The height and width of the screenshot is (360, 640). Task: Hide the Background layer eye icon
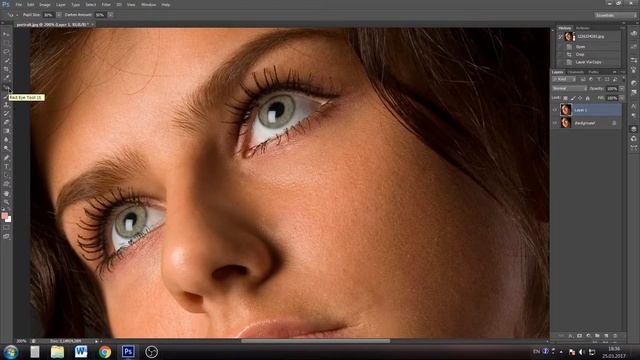pyautogui.click(x=555, y=123)
